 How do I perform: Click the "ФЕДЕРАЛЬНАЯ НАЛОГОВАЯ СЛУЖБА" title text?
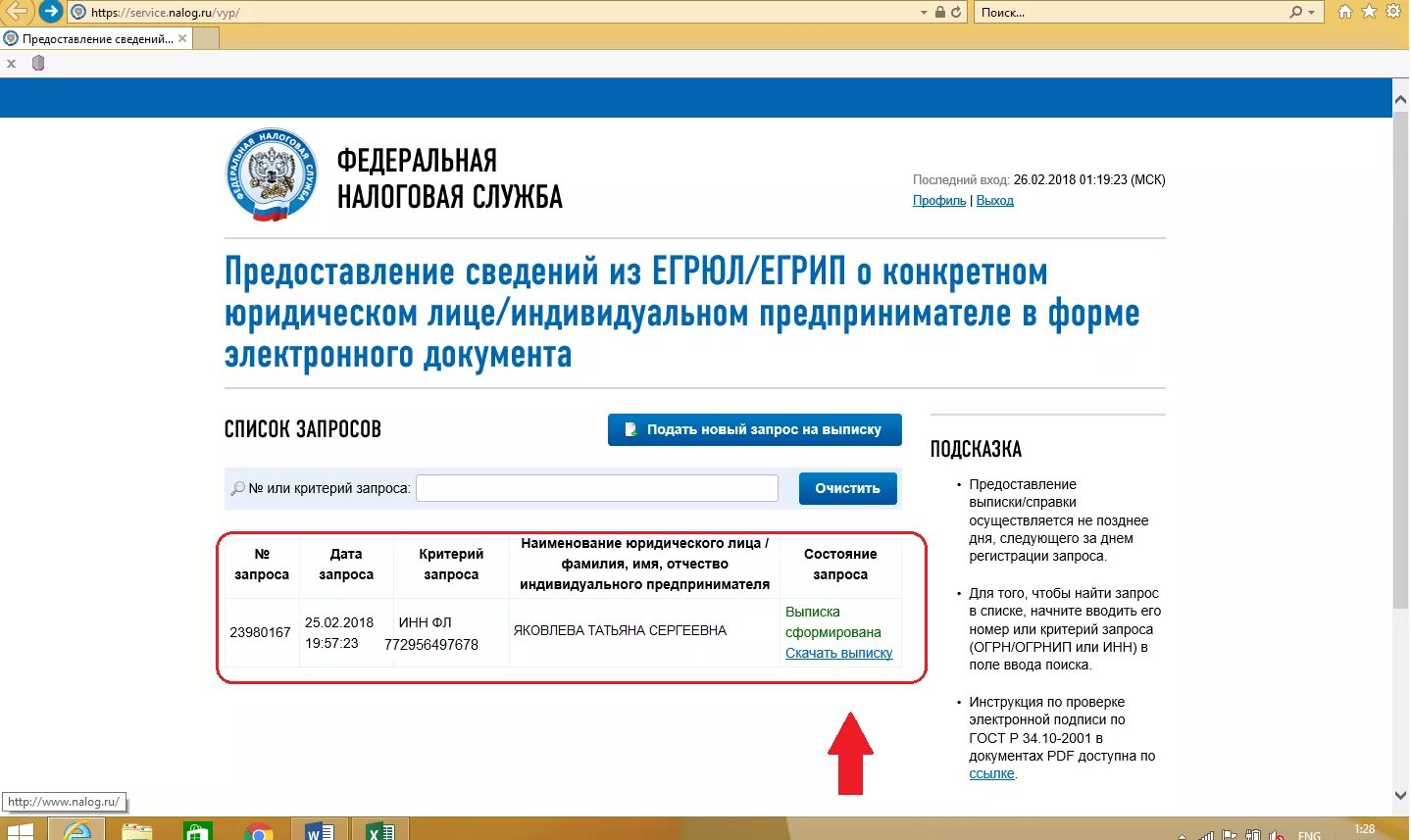click(450, 178)
